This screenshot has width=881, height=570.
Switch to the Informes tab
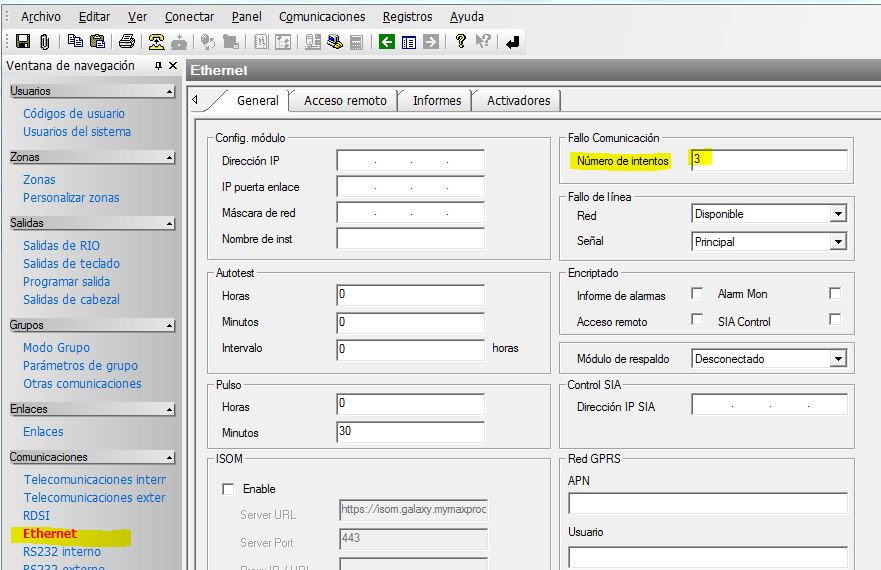[437, 101]
